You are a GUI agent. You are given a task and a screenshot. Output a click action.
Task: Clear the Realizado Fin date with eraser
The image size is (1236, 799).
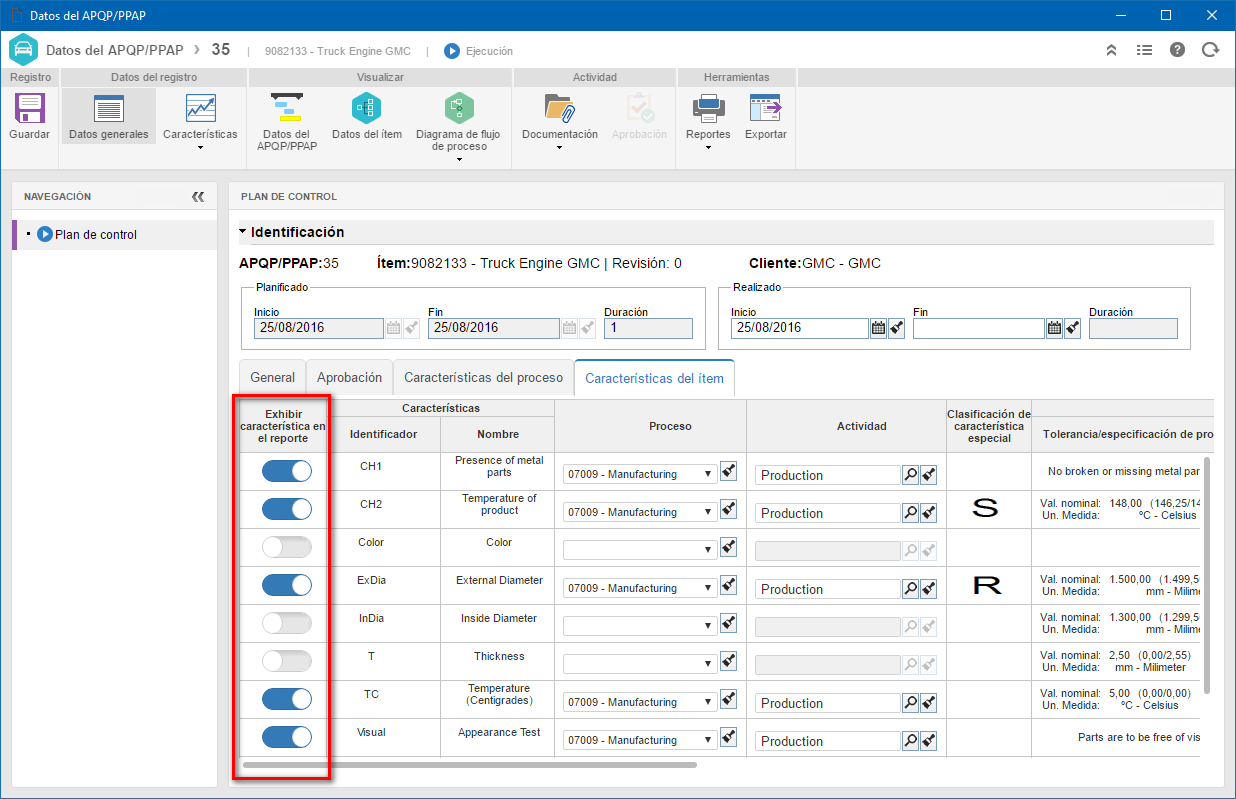click(1072, 328)
